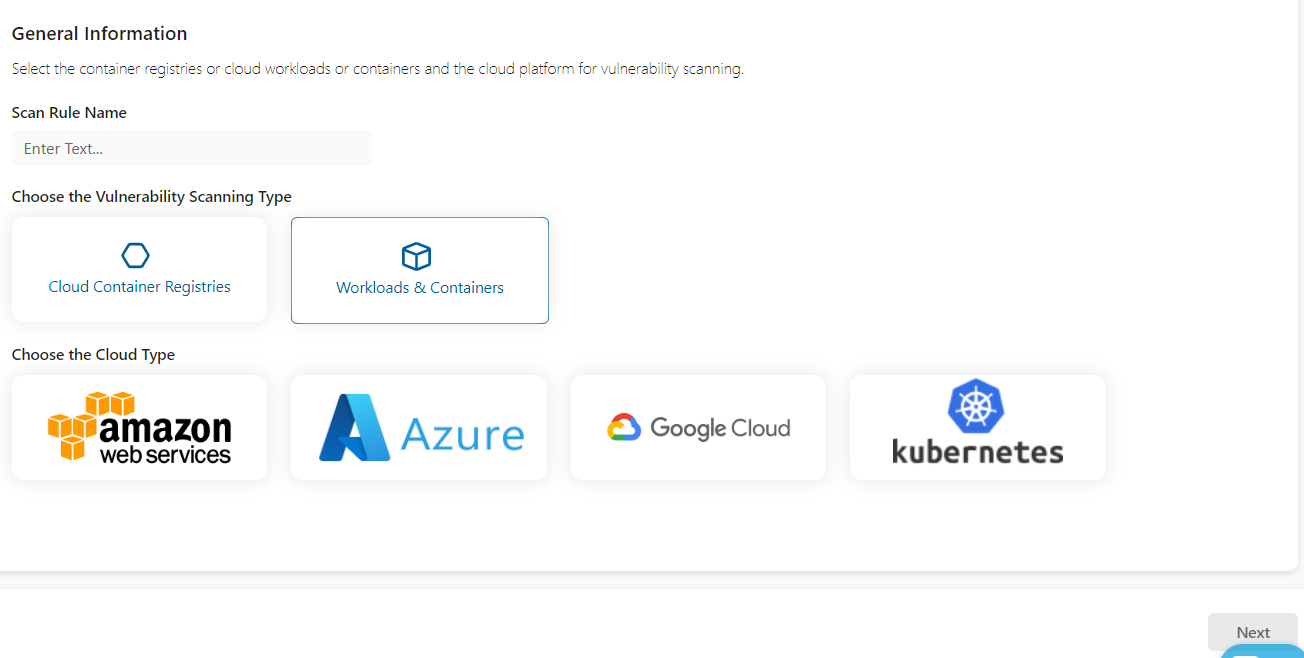
Task: Switch to the vulnerability scanning type chooser
Action: click(x=151, y=196)
